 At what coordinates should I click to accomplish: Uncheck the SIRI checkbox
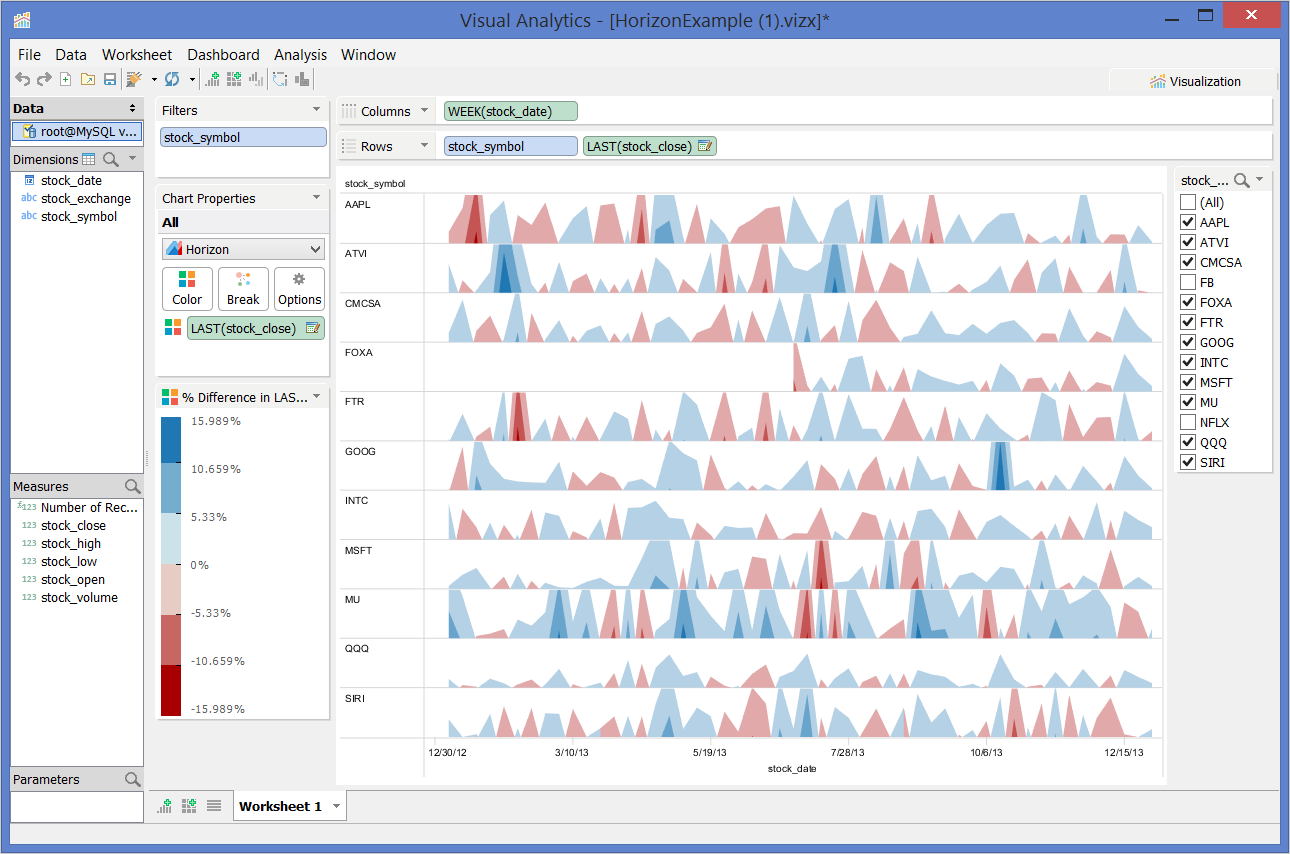point(1187,462)
